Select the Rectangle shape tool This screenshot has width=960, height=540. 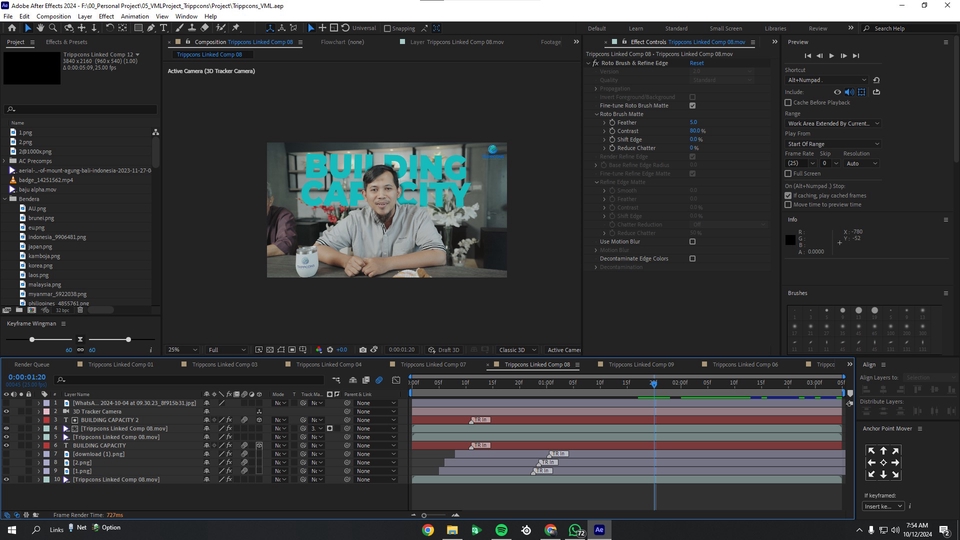coord(138,28)
